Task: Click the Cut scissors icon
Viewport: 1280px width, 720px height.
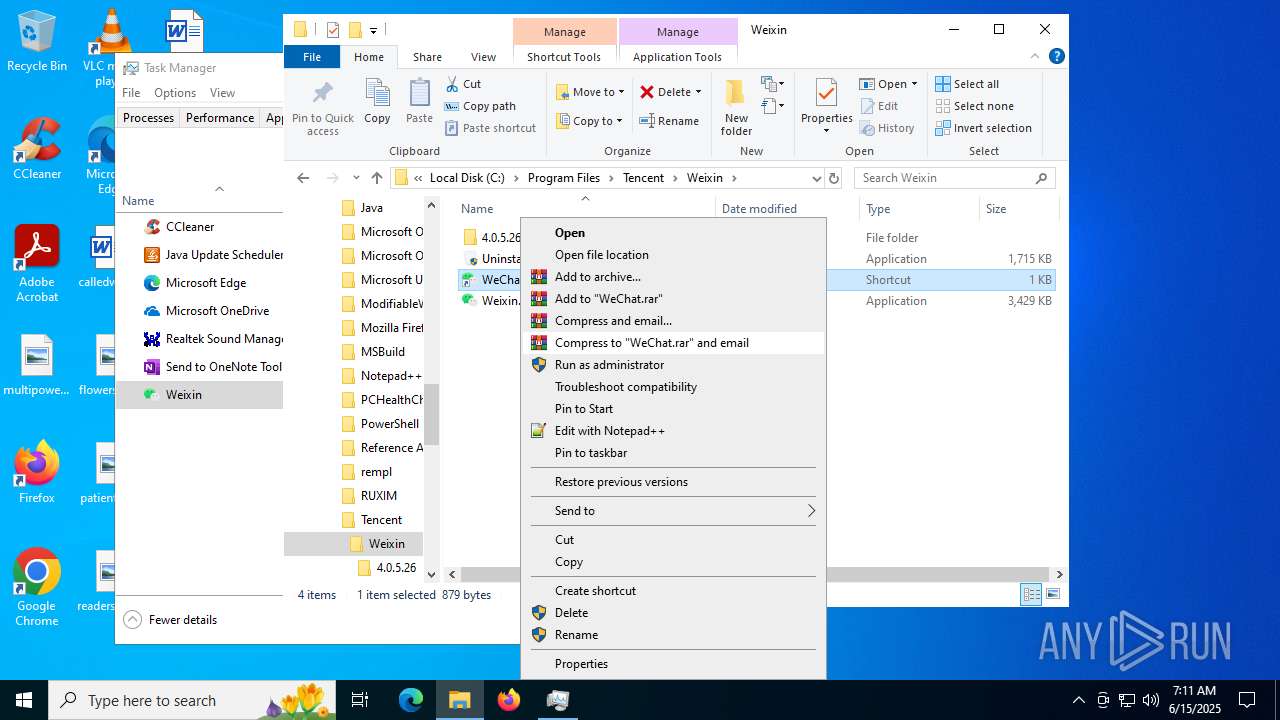Action: (x=452, y=84)
